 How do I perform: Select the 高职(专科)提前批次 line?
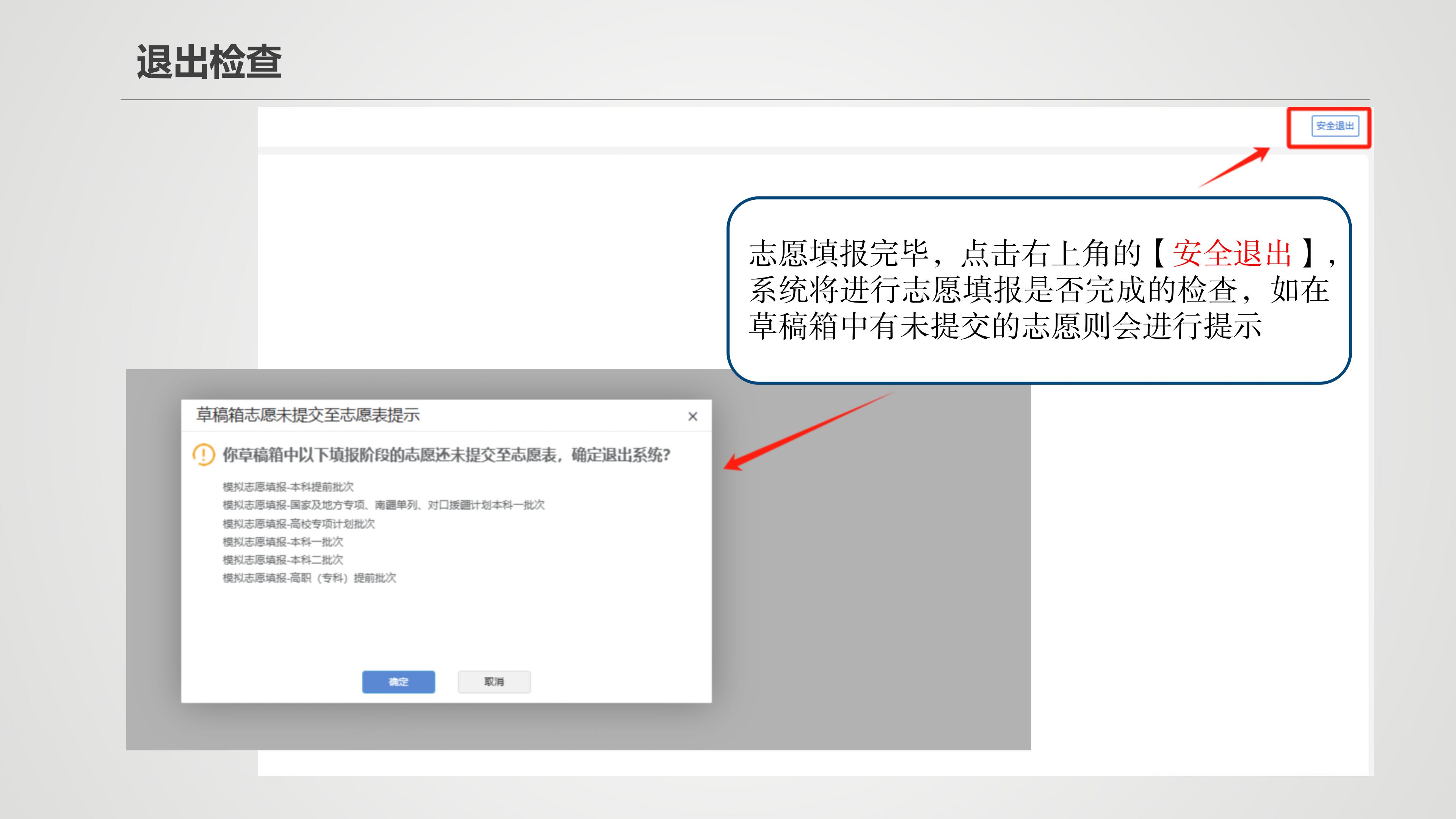click(x=309, y=577)
